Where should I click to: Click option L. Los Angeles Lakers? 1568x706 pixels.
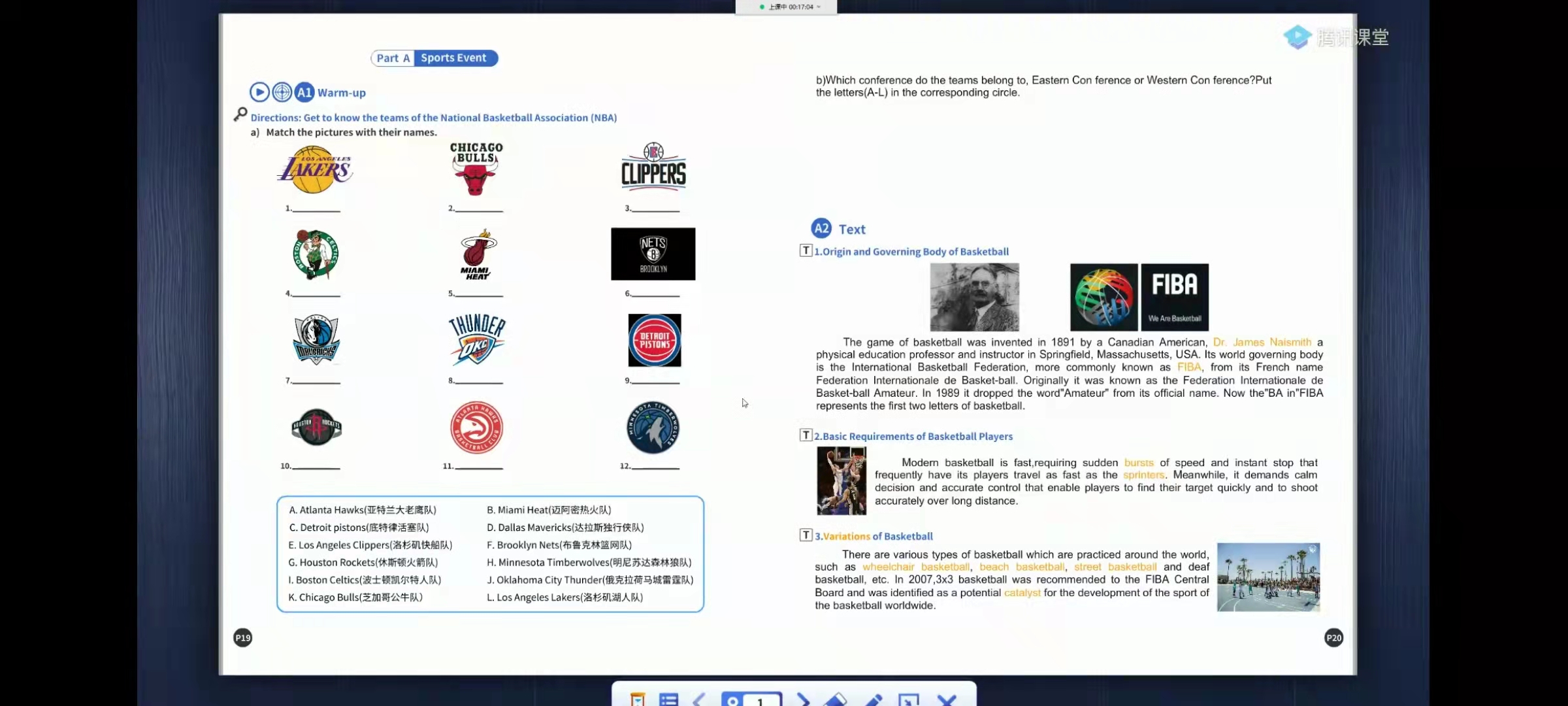point(565,597)
